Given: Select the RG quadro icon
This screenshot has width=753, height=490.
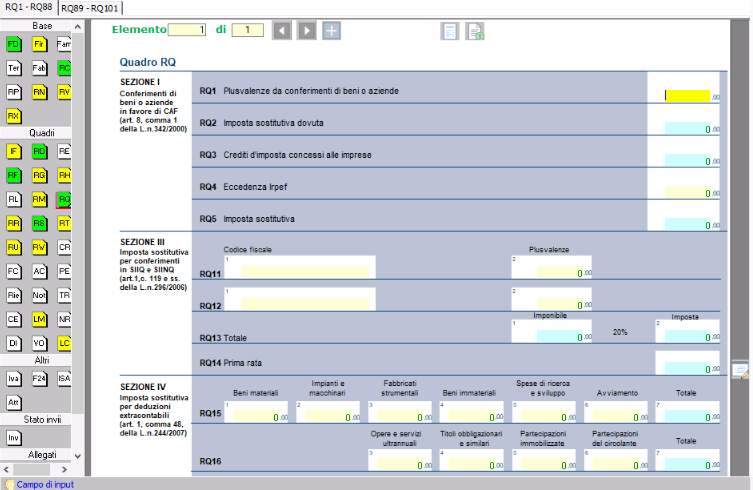Looking at the screenshot, I should coord(39,175).
